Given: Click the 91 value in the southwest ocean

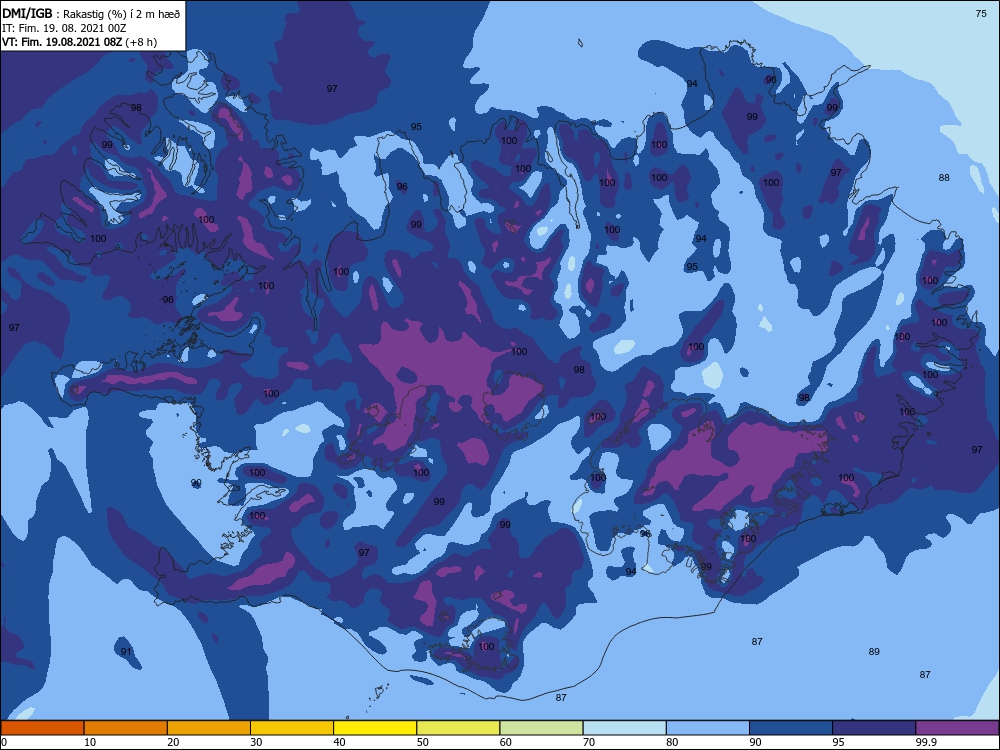Looking at the screenshot, I should point(126,651).
